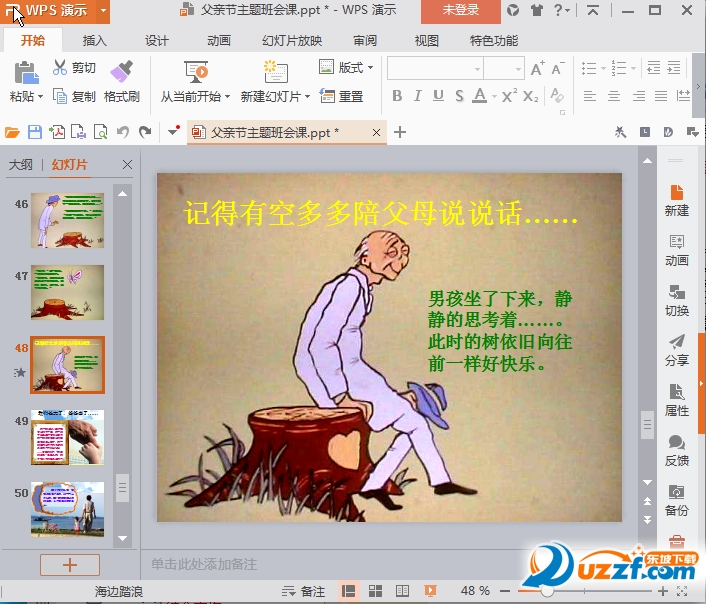Save the presentation with floppy icon
The height and width of the screenshot is (604, 706).
[35, 132]
